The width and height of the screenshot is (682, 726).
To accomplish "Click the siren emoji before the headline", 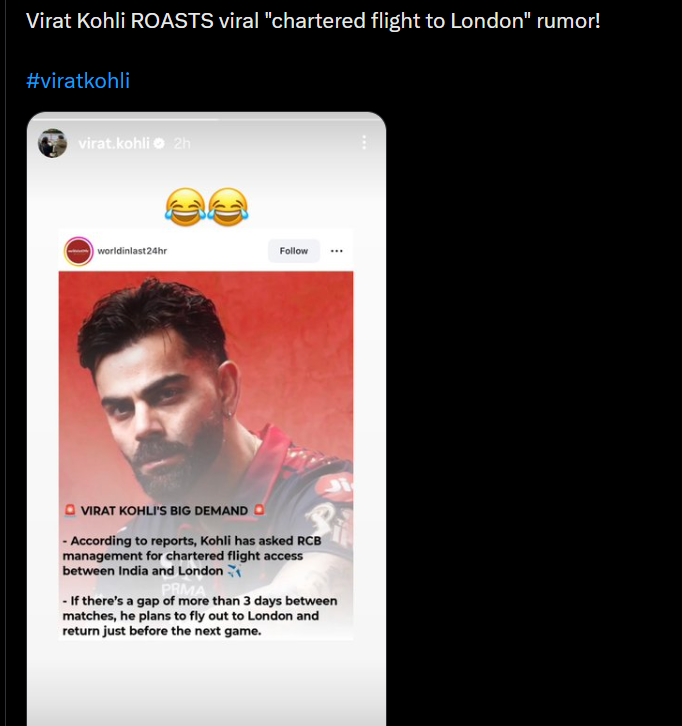I will (70, 511).
